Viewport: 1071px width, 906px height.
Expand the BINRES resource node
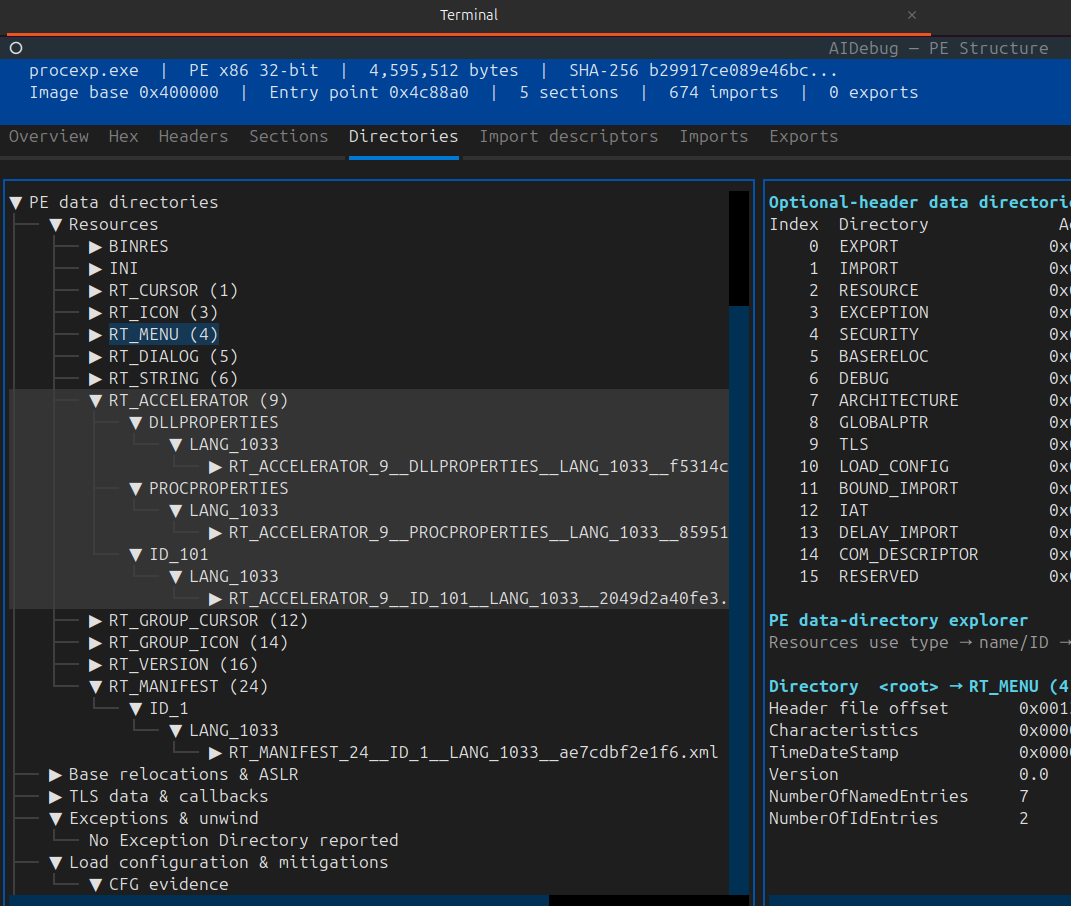(96, 247)
